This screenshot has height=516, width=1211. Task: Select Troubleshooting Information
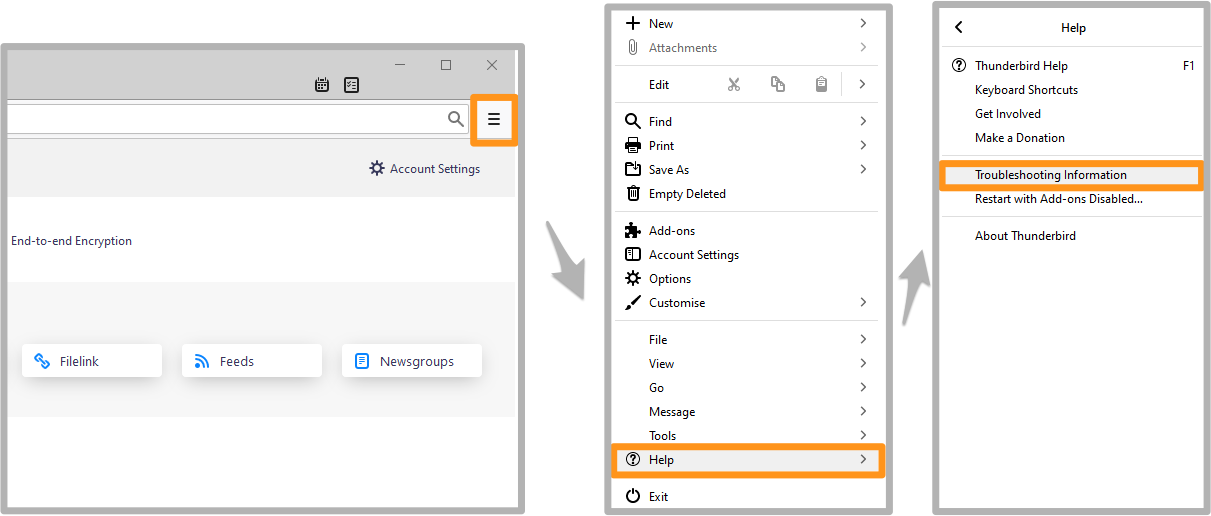[1050, 175]
